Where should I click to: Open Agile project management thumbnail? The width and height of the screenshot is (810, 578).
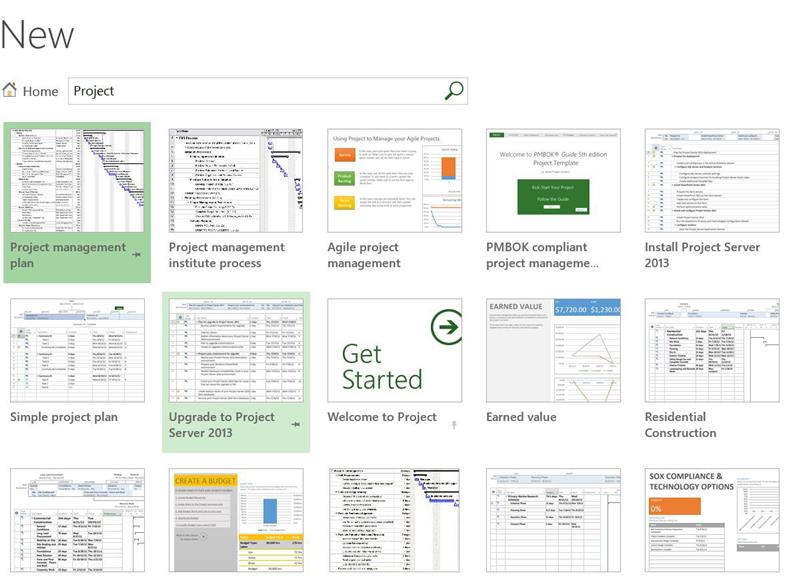395,181
